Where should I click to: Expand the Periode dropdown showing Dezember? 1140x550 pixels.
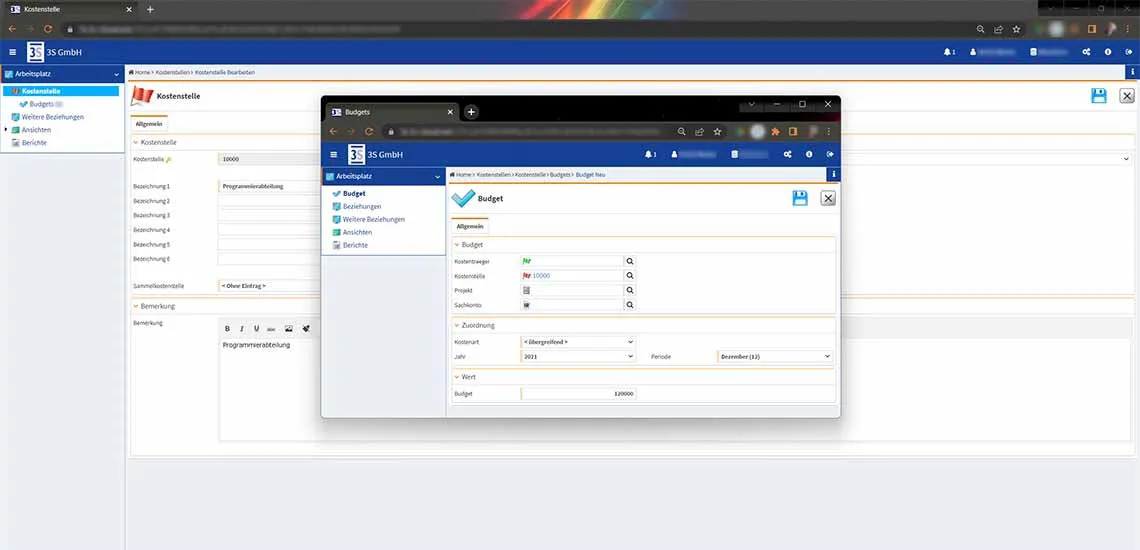tap(774, 356)
